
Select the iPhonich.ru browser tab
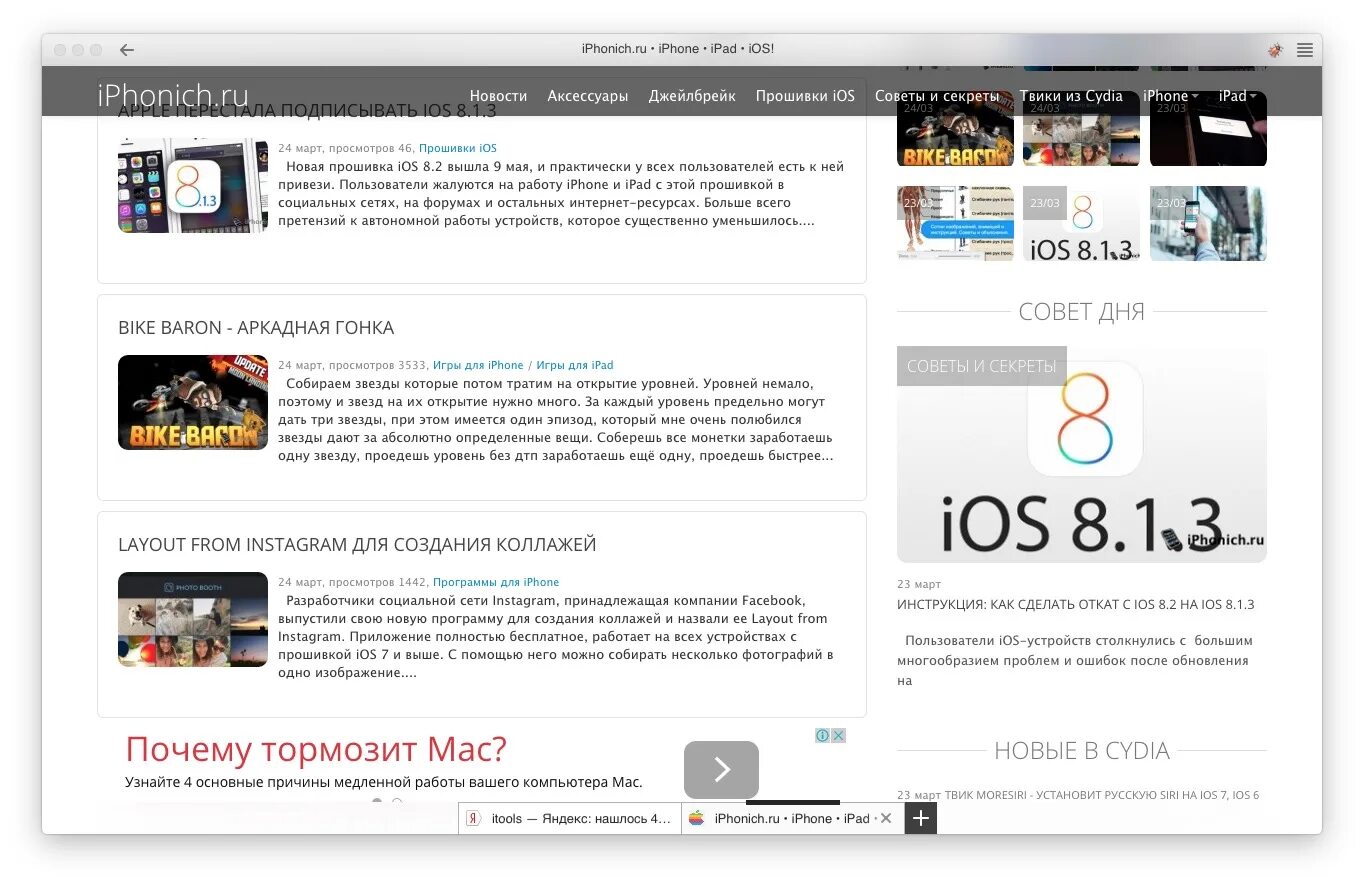(793, 818)
